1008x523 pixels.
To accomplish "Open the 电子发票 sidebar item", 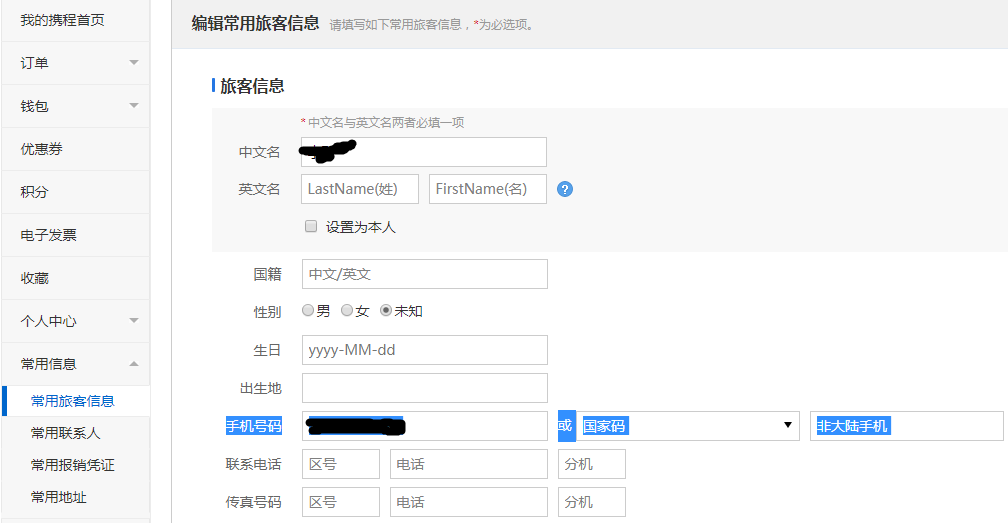I will (x=49, y=235).
